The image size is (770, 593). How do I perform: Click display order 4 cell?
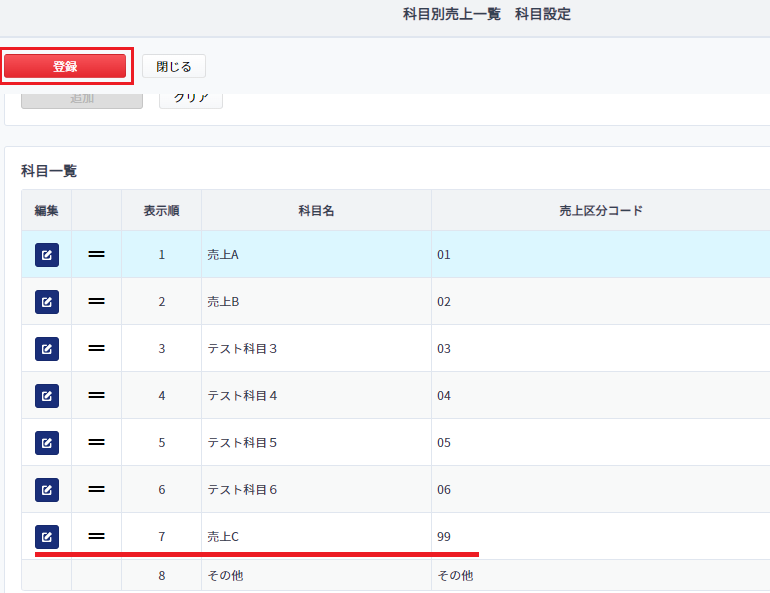162,396
